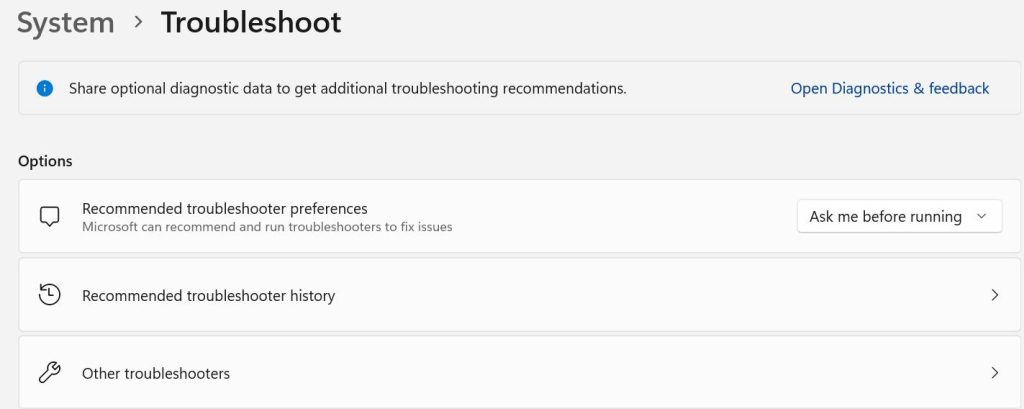Click the Options section heading
The height and width of the screenshot is (409, 1024).
click(x=45, y=161)
